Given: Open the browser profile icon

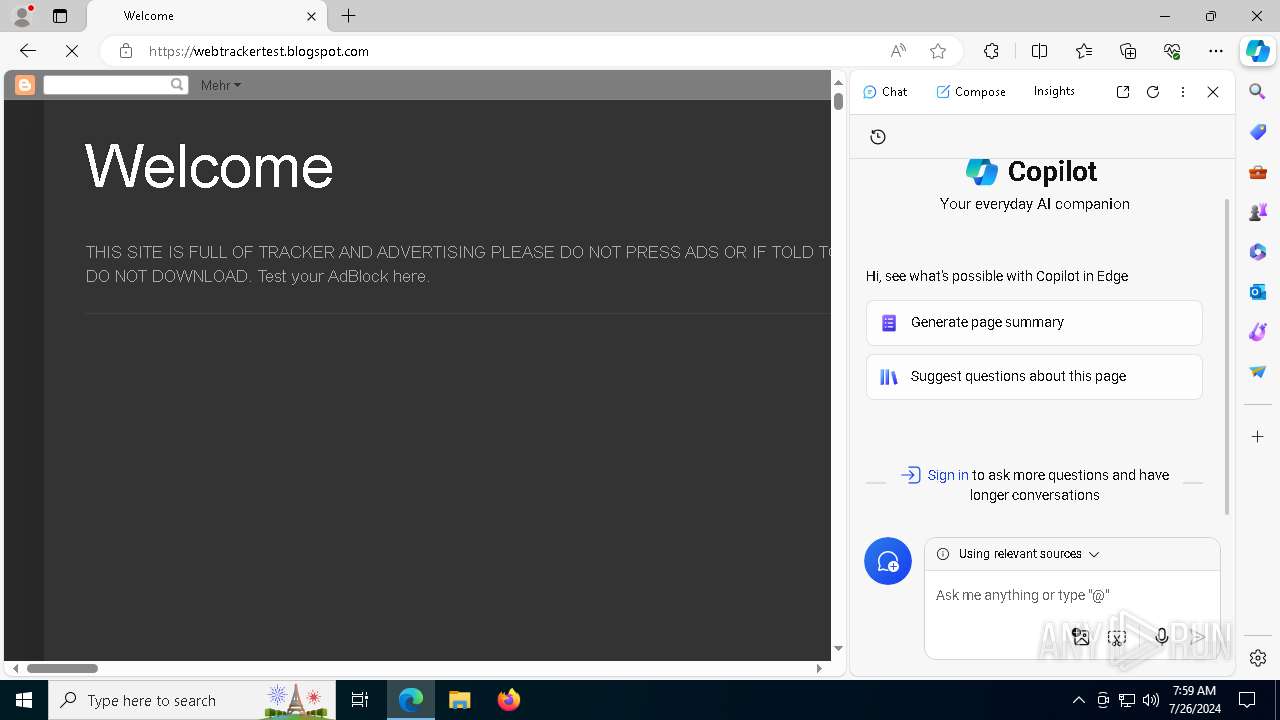Looking at the screenshot, I should 22,16.
